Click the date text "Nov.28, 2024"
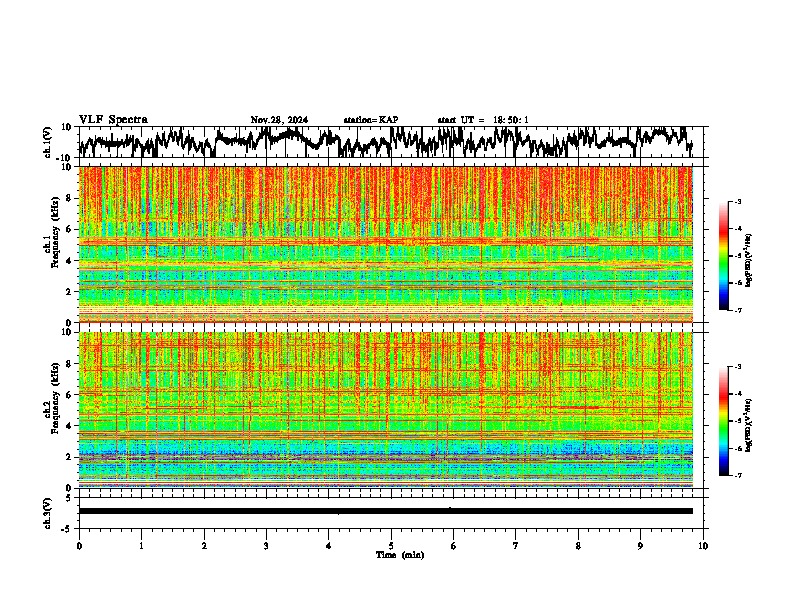Screen dimensions: 792x612 pos(279,120)
